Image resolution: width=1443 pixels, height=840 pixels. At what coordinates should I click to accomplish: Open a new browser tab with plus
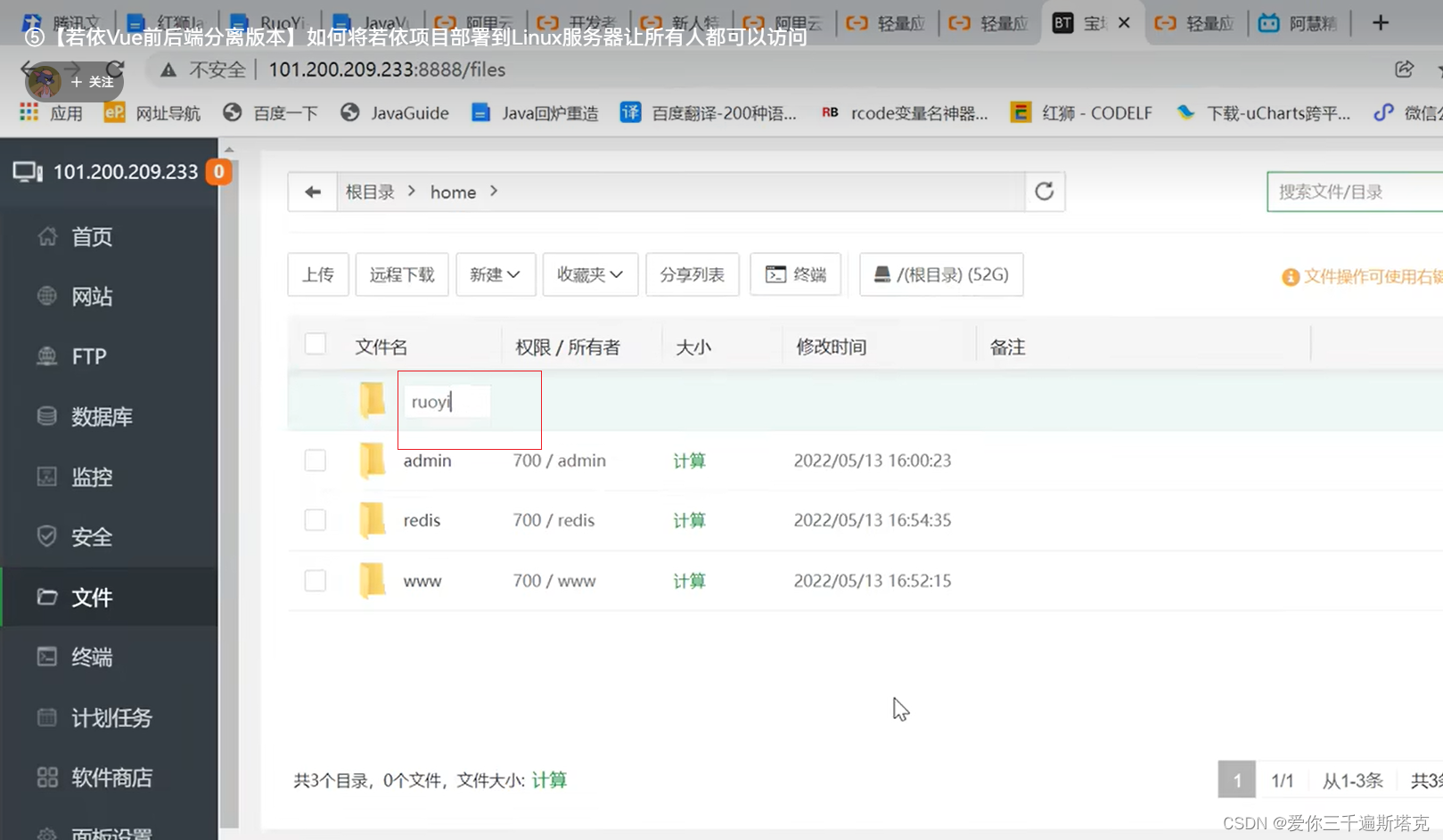coord(1381,23)
